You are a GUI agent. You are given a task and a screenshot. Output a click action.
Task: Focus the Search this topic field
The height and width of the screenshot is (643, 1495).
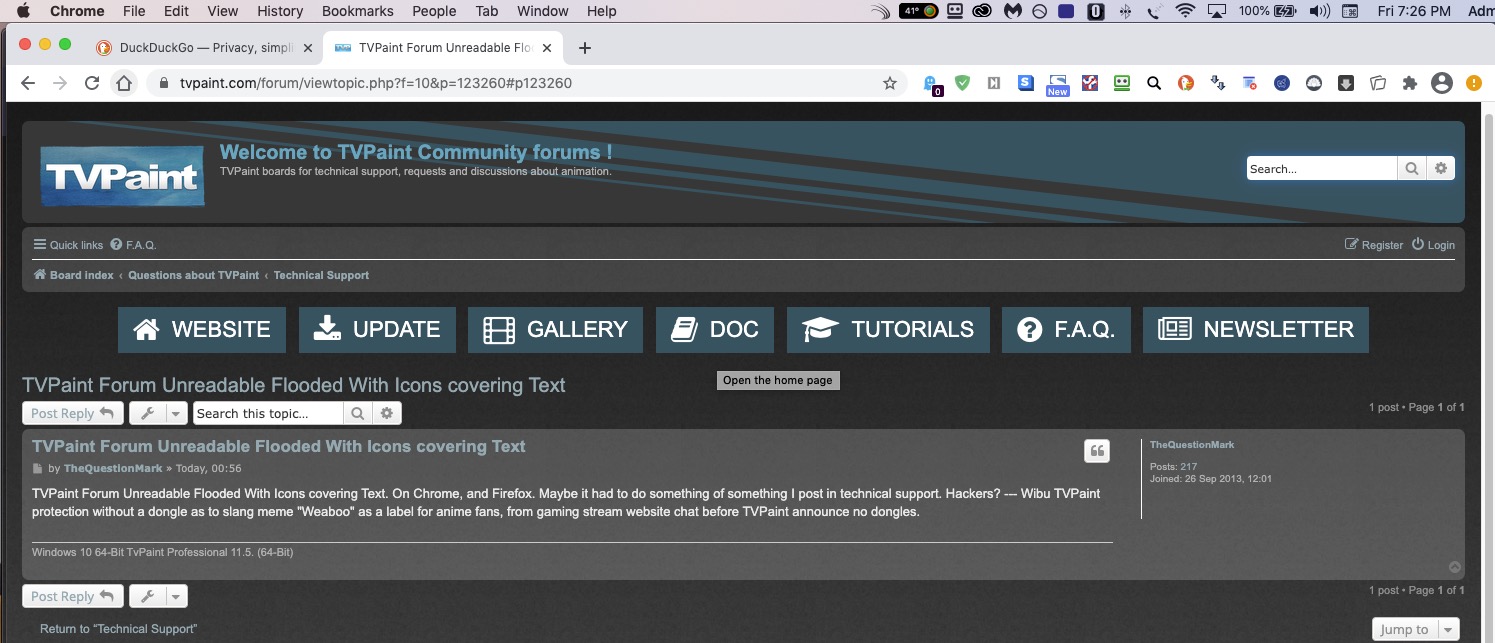[268, 413]
